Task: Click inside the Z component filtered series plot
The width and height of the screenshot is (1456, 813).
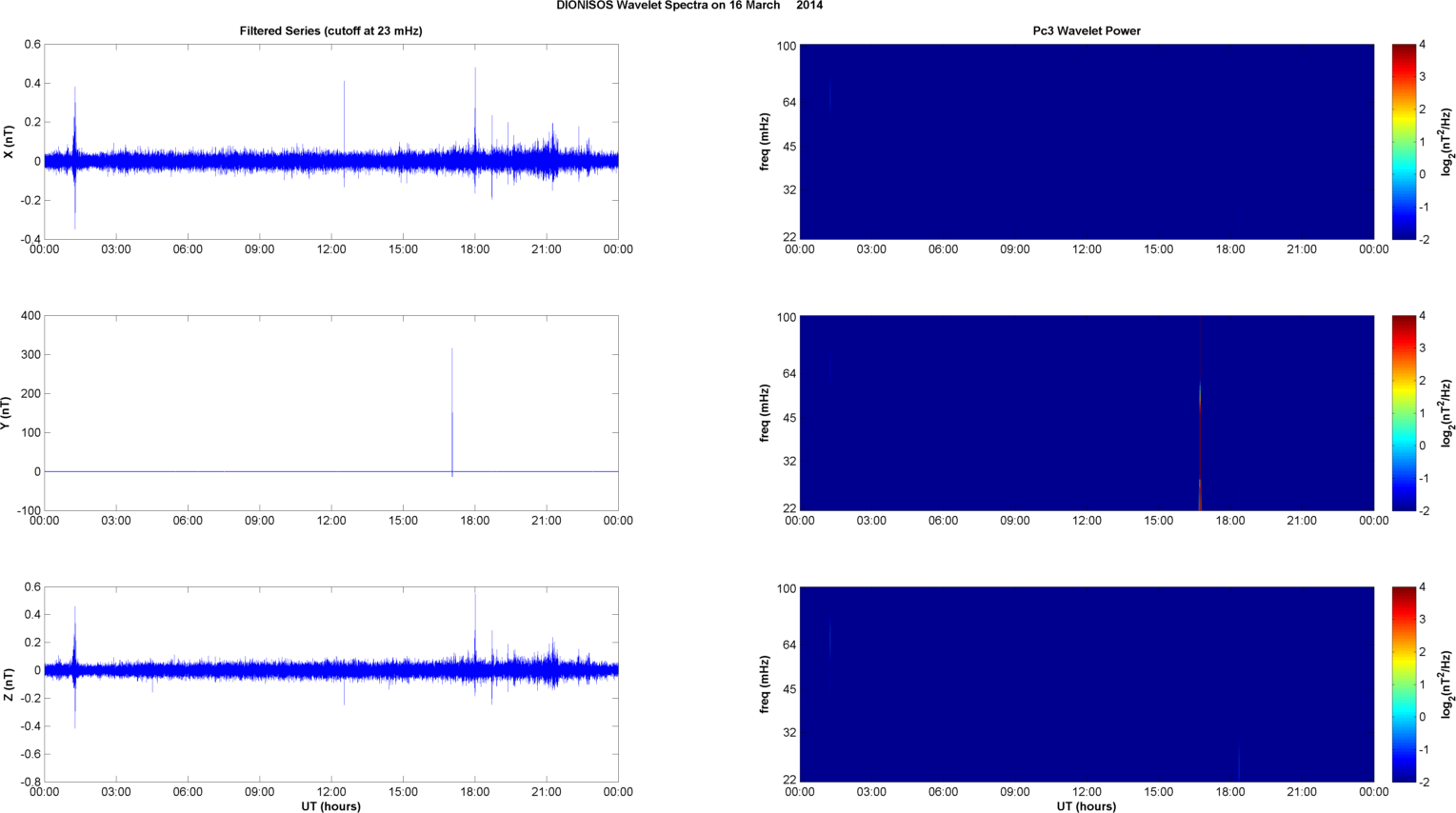Action: (x=331, y=684)
